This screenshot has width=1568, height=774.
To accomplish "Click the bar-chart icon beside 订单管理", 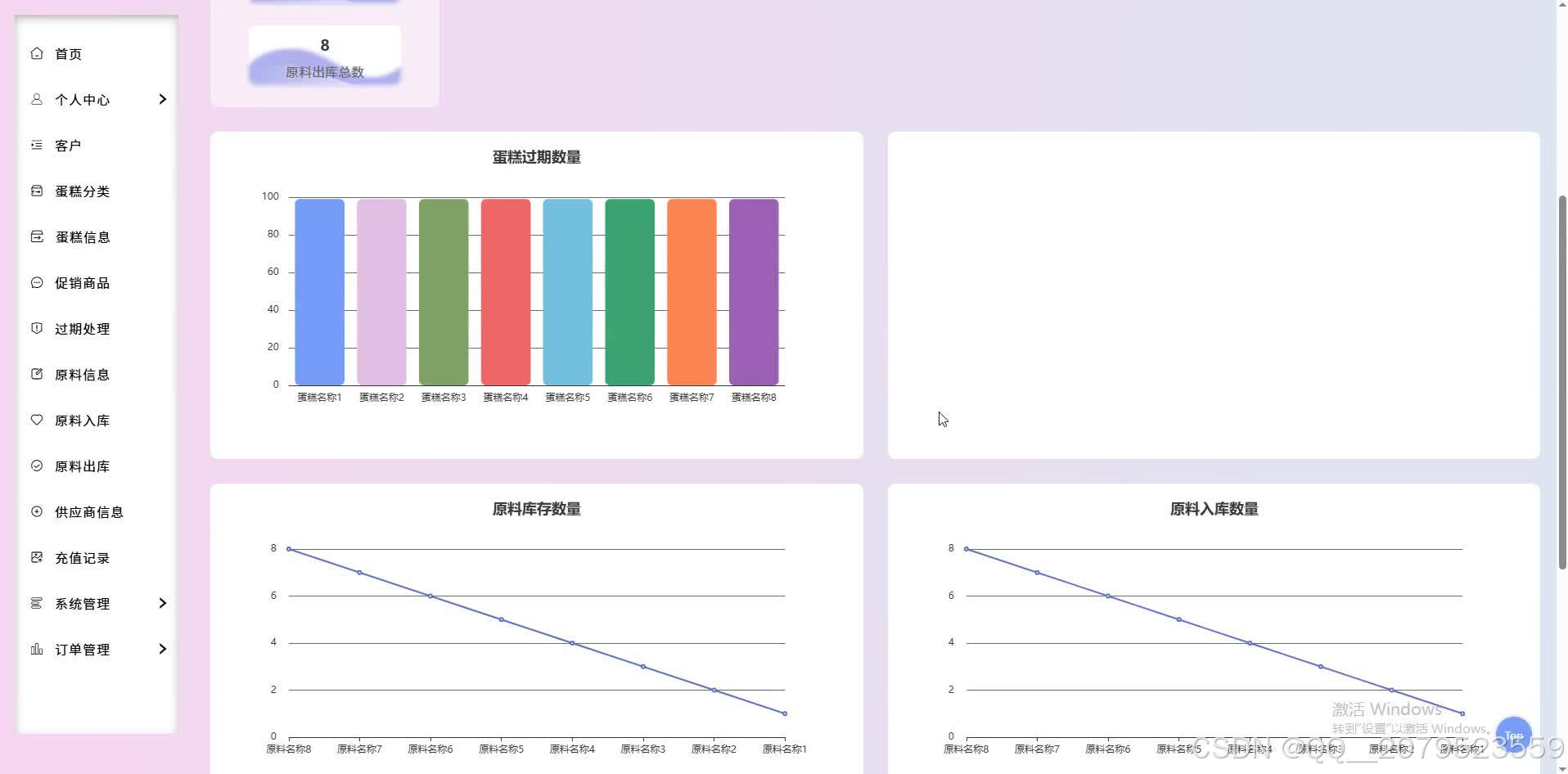I will 37,649.
